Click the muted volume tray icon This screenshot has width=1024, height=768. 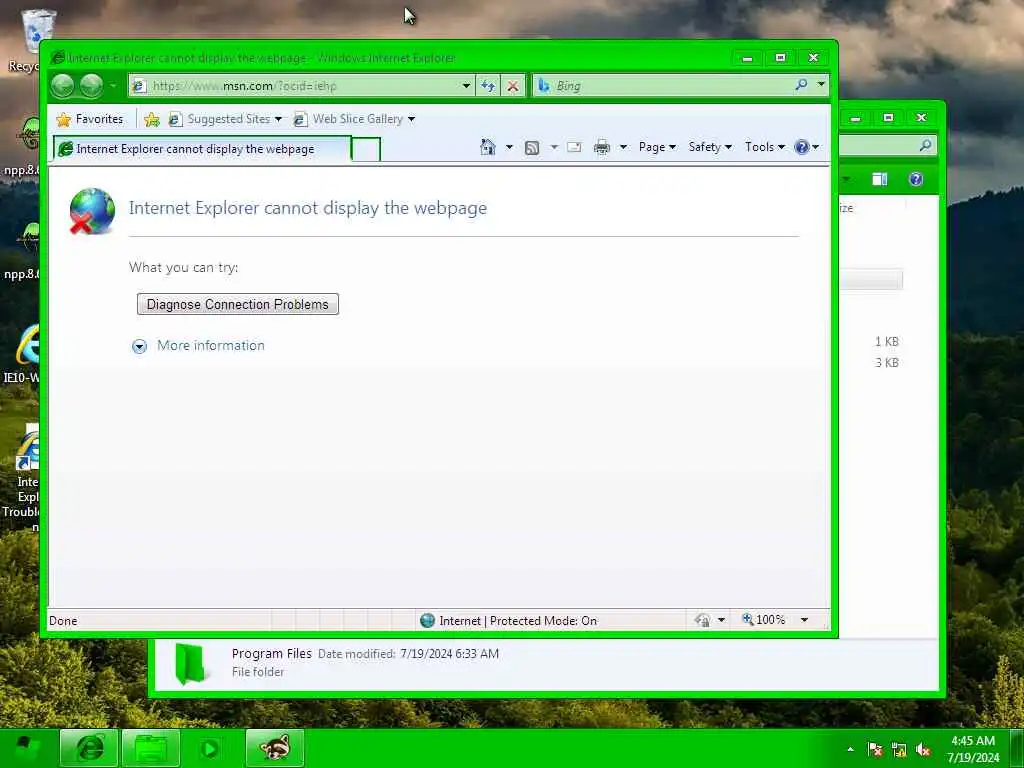pyautogui.click(x=923, y=750)
